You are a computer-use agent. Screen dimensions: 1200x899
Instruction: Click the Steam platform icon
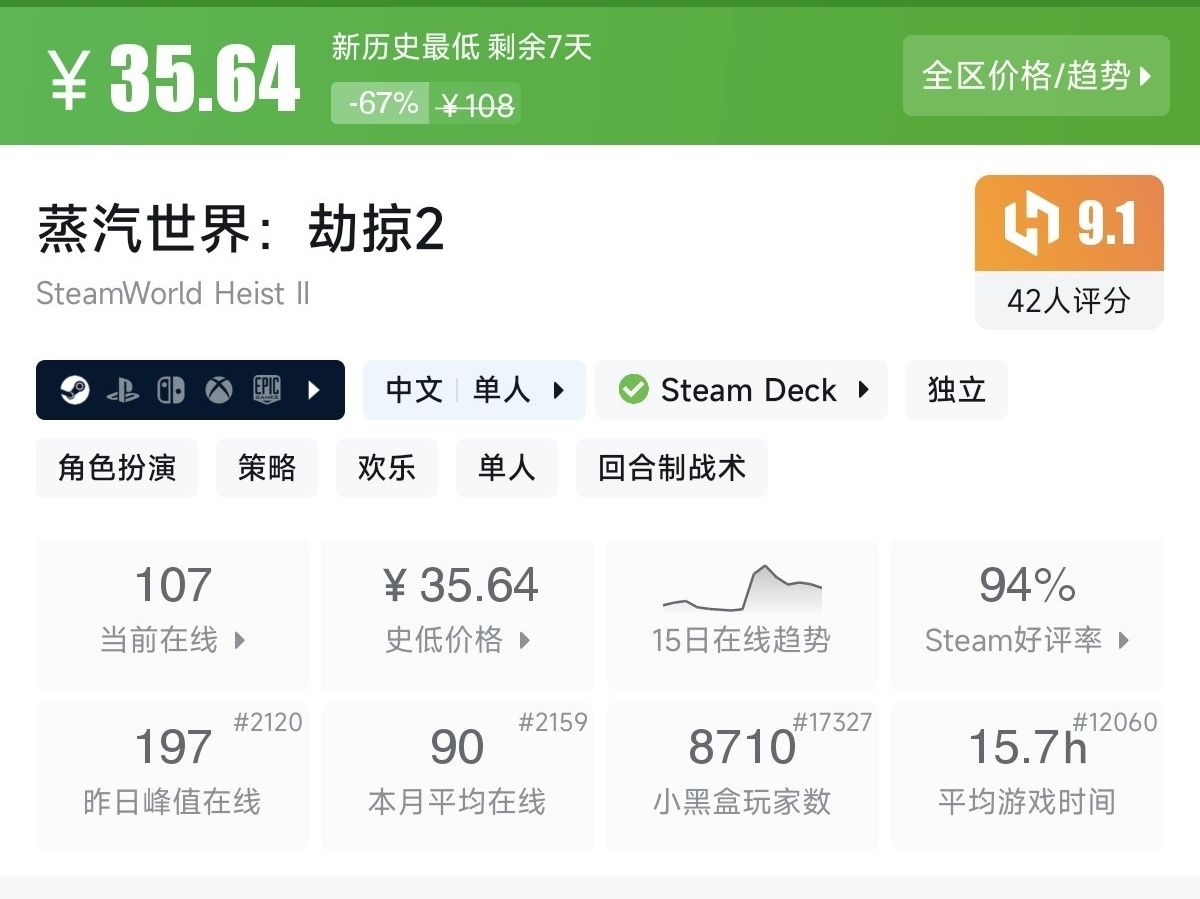tap(74, 390)
